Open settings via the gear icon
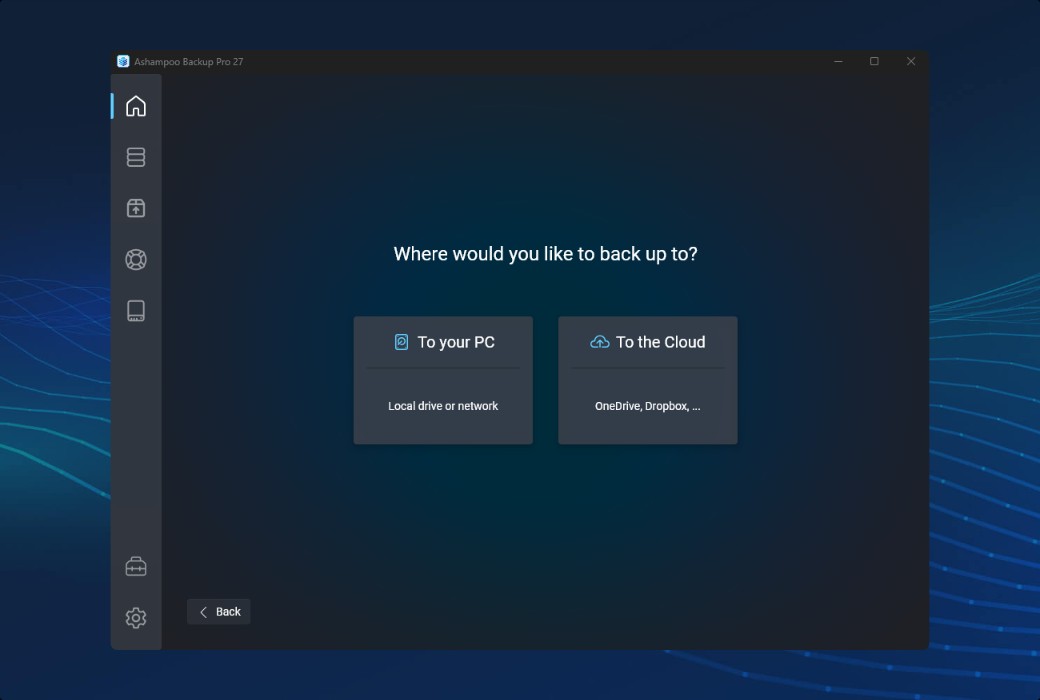 (136, 618)
